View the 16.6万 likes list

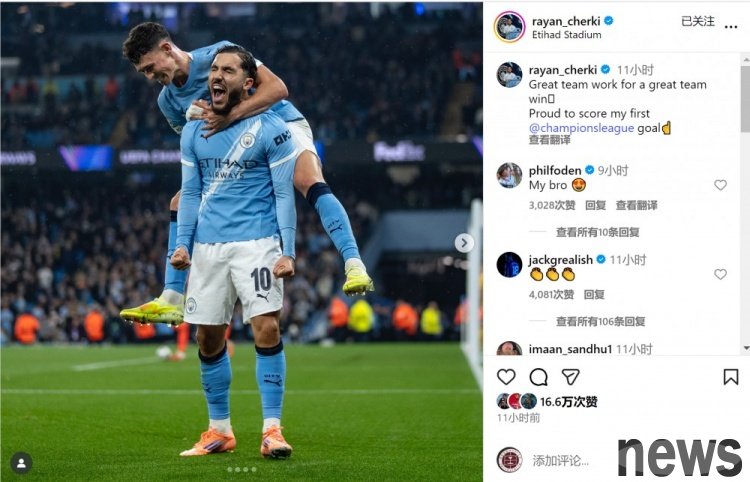569,402
